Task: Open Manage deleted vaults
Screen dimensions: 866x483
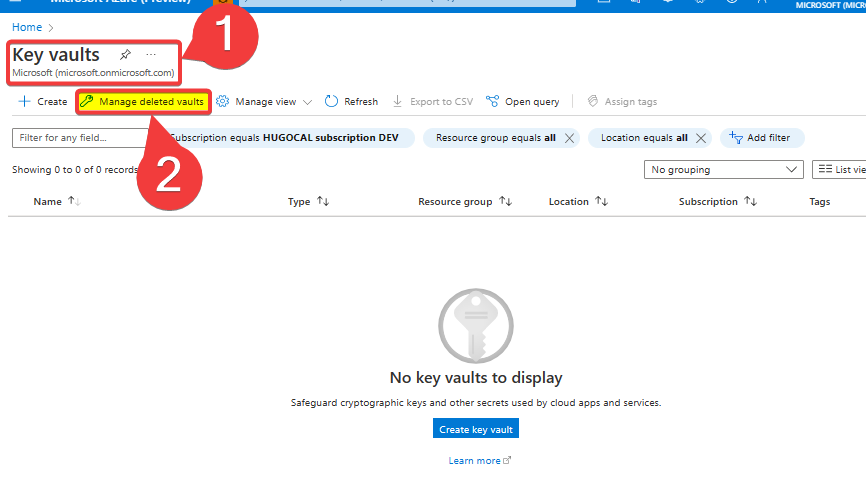Action: click(144, 102)
